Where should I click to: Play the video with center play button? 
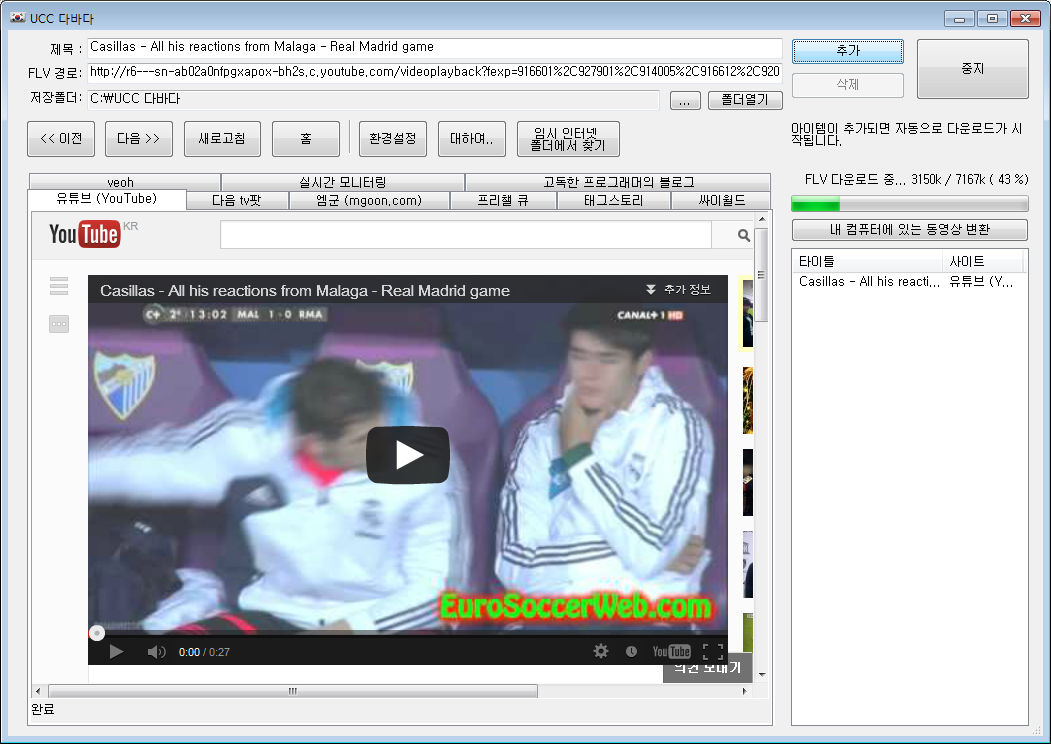coord(408,455)
